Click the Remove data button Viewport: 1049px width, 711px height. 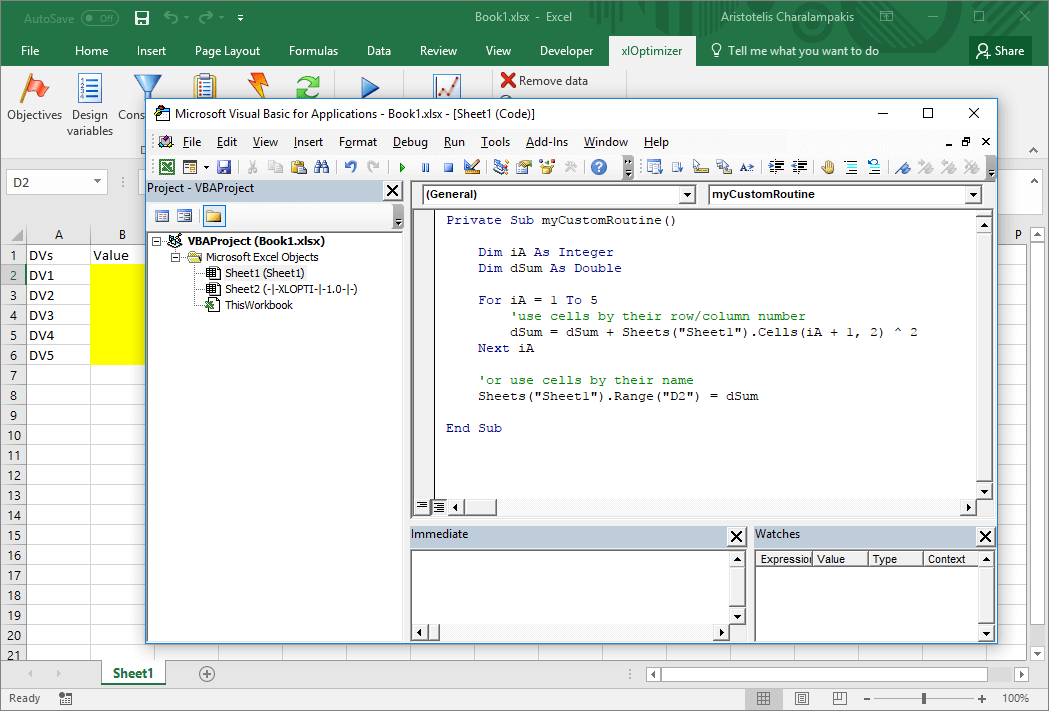[544, 81]
